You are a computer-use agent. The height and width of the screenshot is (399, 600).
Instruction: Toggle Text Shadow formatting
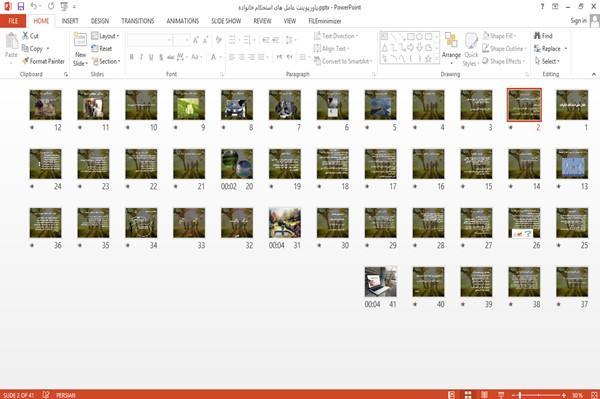(161, 57)
